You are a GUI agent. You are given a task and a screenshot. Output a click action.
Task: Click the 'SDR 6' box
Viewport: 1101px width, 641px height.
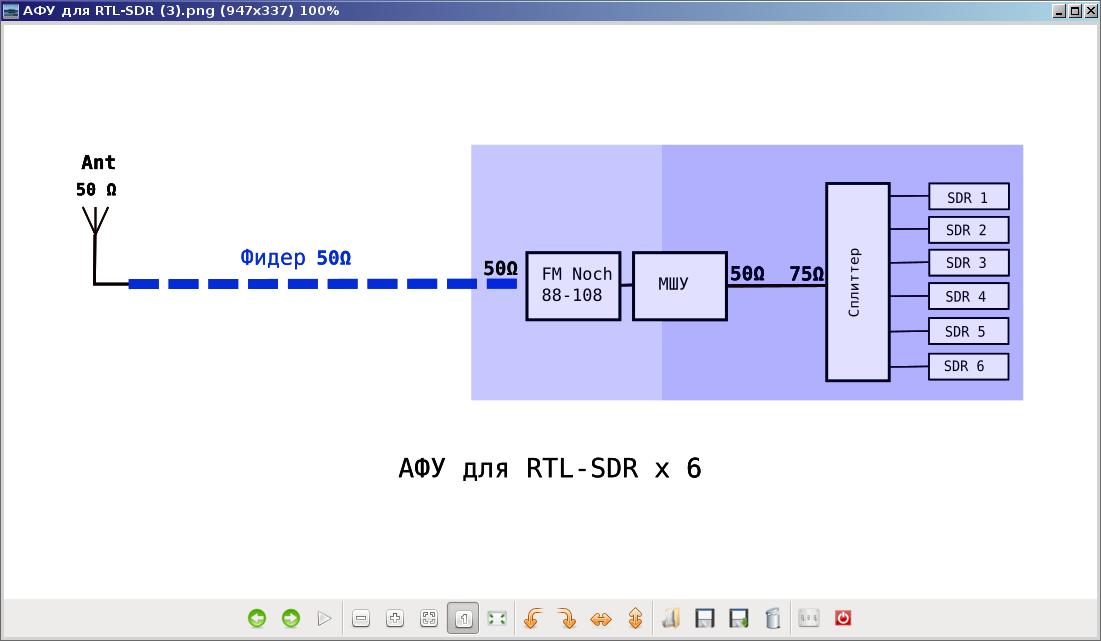[x=968, y=366]
